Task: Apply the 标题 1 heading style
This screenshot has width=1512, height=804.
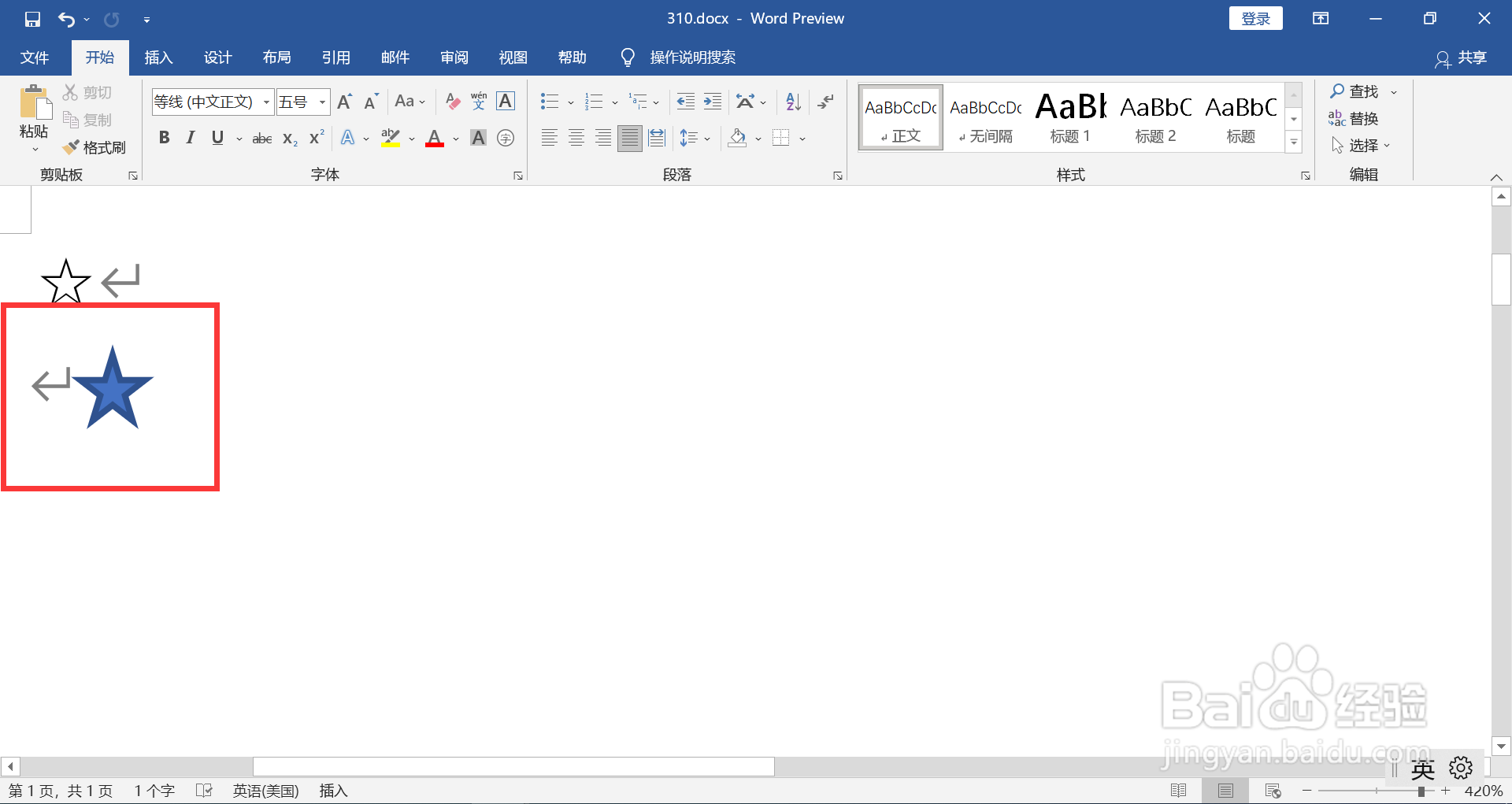Action: (1070, 117)
